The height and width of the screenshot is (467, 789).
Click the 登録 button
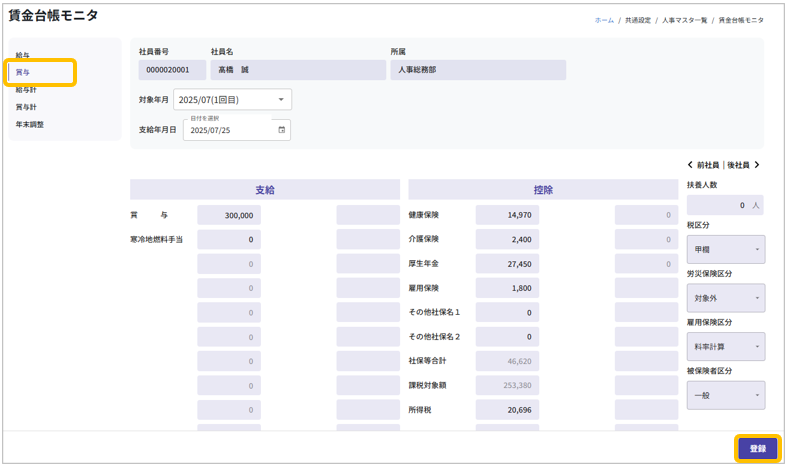pos(757,448)
